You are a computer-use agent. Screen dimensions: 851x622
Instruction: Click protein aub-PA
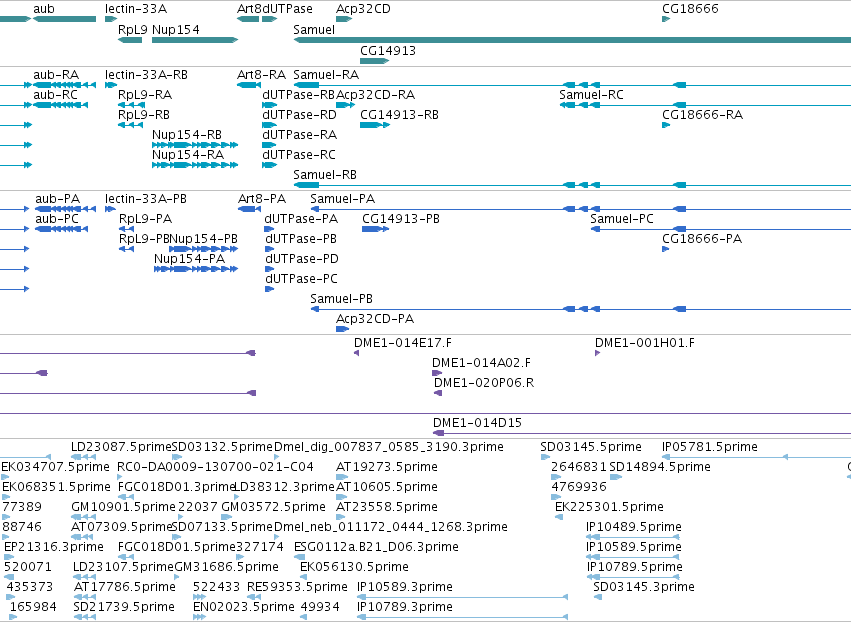coord(58,199)
